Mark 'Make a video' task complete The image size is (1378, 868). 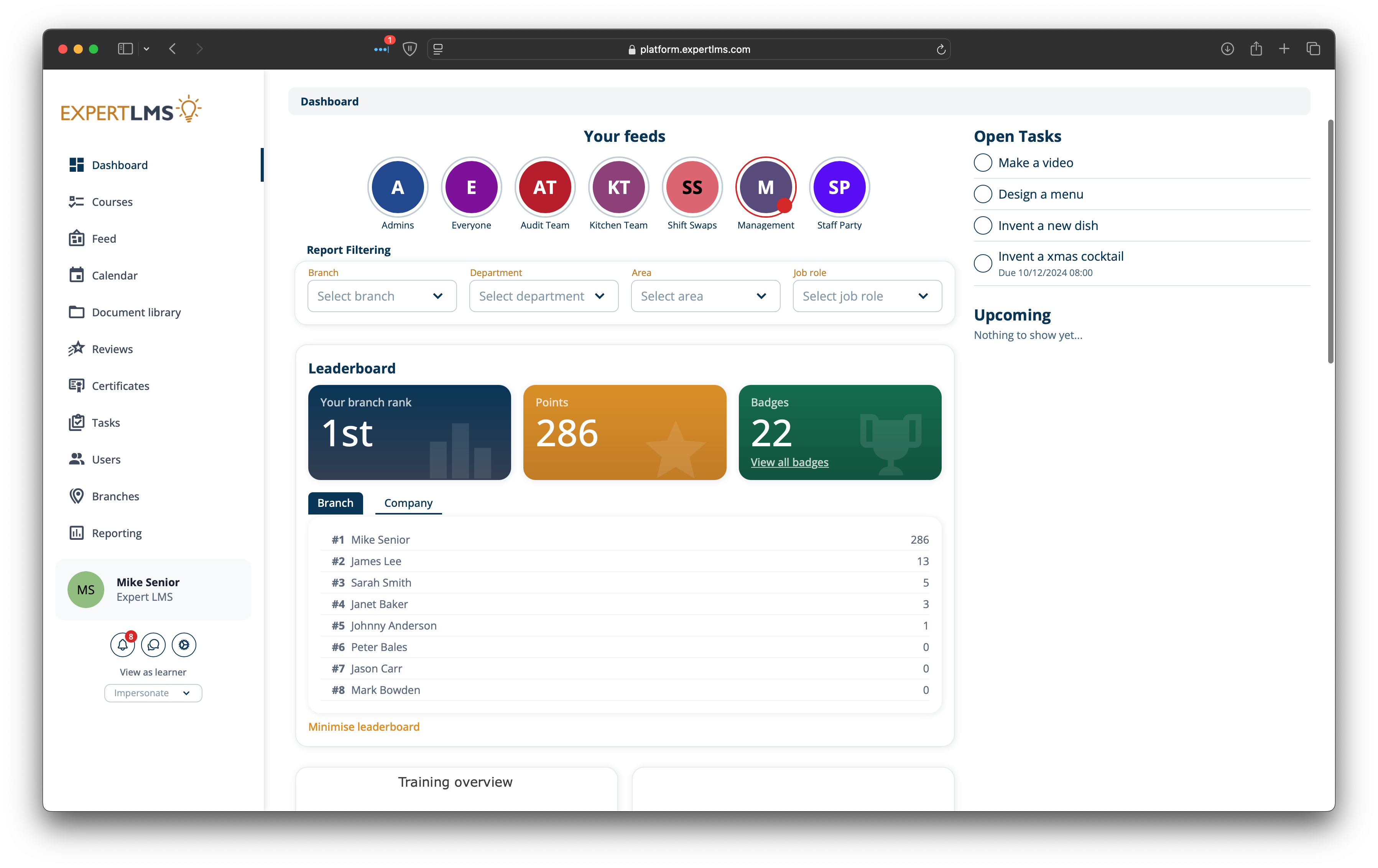(983, 163)
